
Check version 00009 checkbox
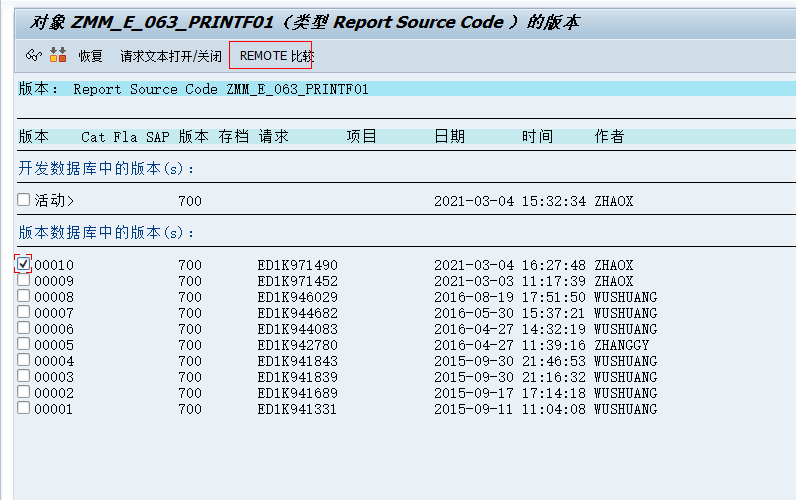pyautogui.click(x=23, y=280)
